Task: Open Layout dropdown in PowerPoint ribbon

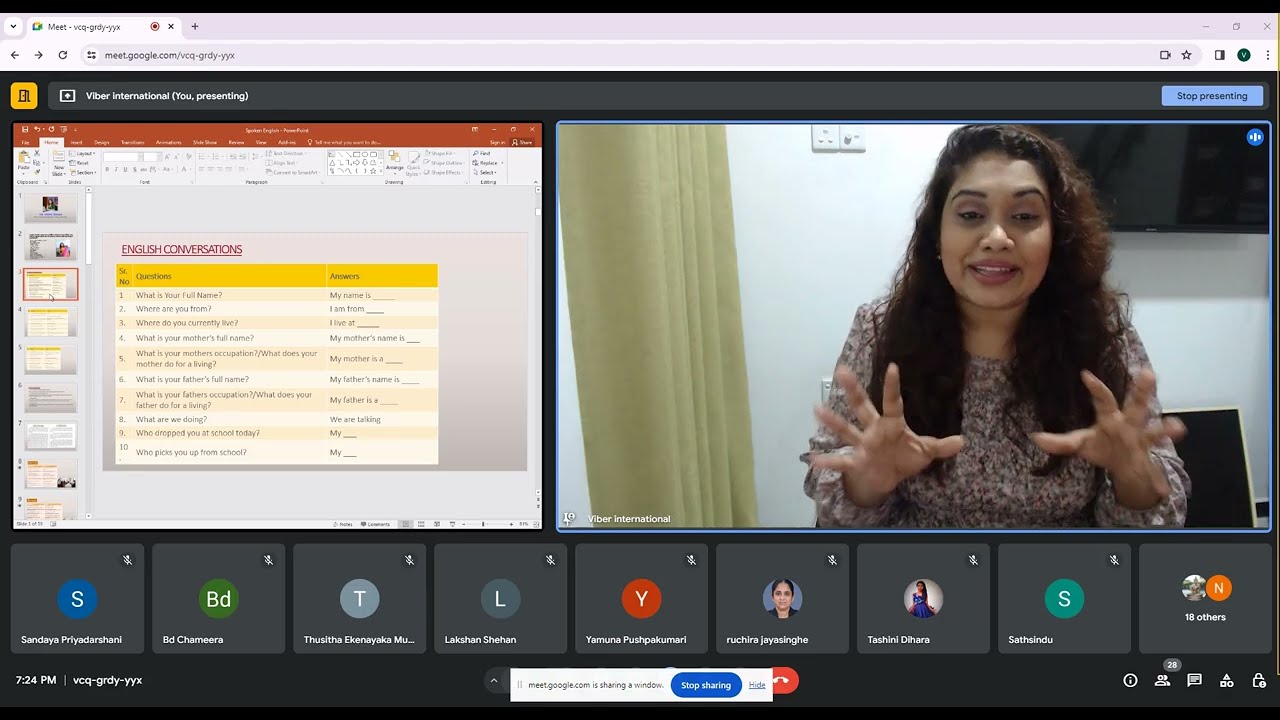Action: (82, 153)
